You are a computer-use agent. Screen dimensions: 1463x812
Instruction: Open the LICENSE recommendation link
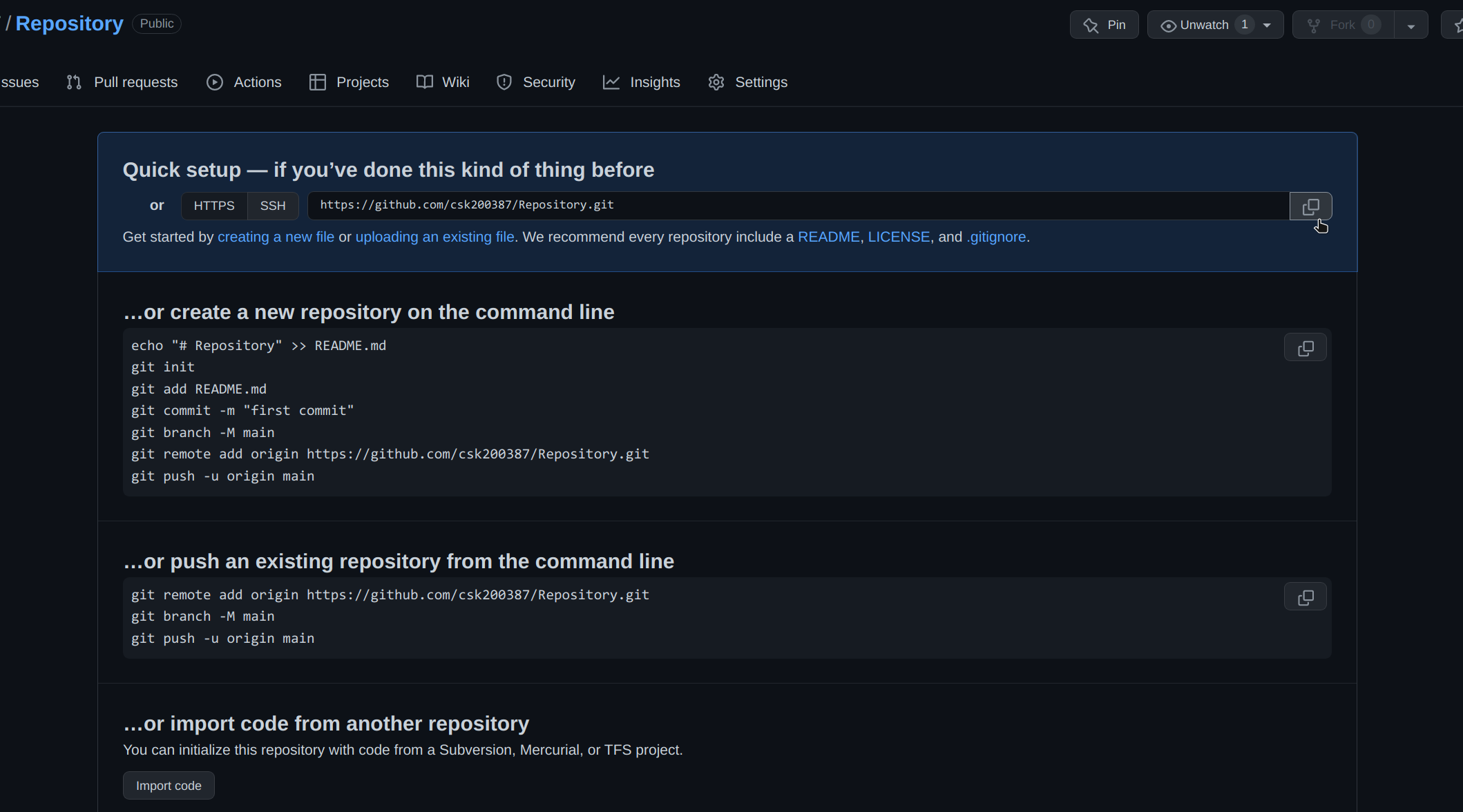pyautogui.click(x=899, y=237)
